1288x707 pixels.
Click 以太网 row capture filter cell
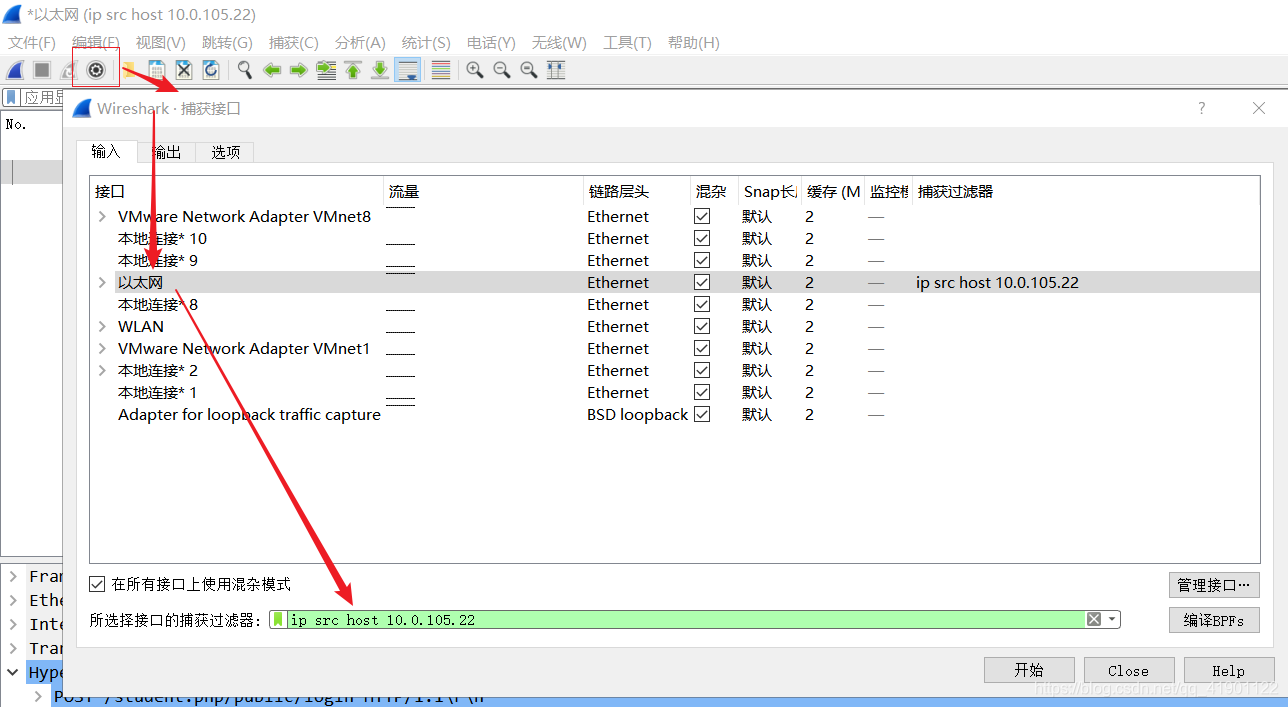pyautogui.click(x=1085, y=282)
